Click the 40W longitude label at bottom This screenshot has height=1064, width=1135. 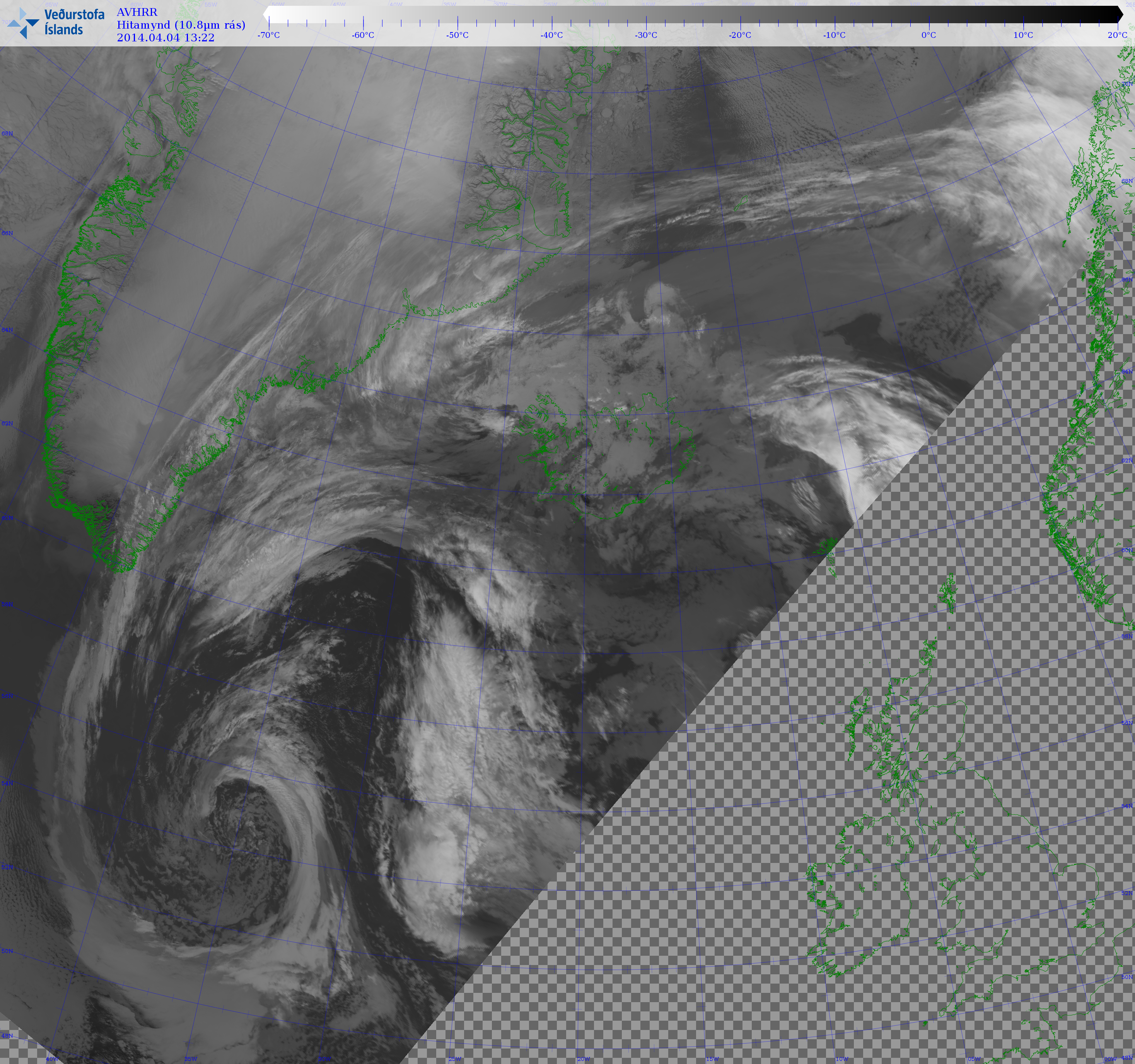click(52, 1059)
